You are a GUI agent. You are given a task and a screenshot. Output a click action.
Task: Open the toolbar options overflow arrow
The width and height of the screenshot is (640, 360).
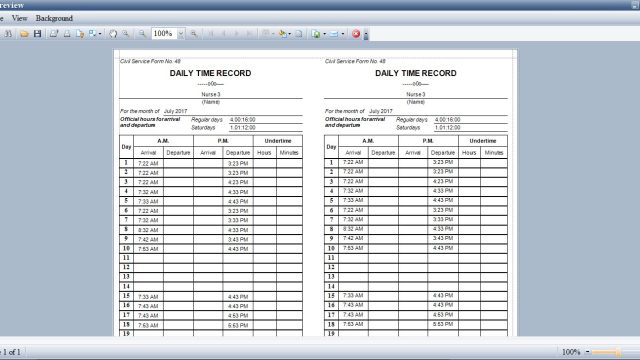(366, 35)
